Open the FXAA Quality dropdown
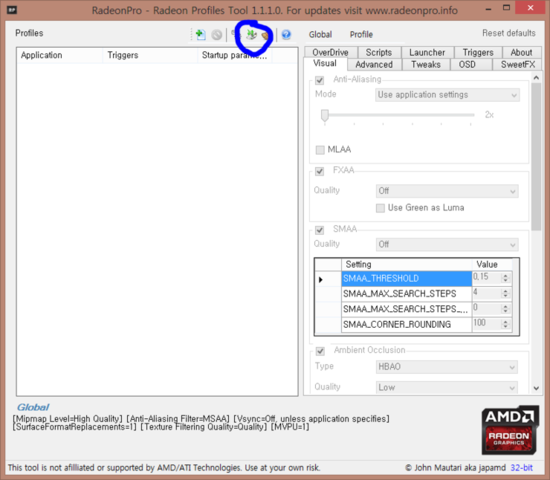Screen dimensions: 550x480 coord(447,191)
